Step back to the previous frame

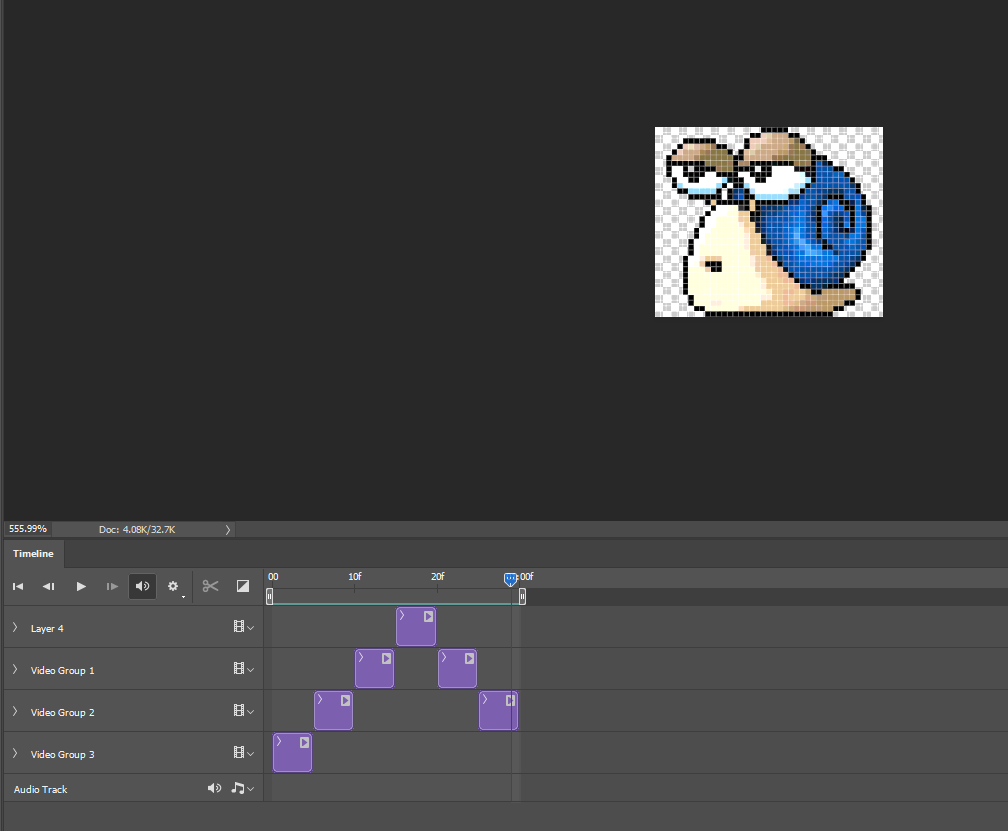click(49, 586)
